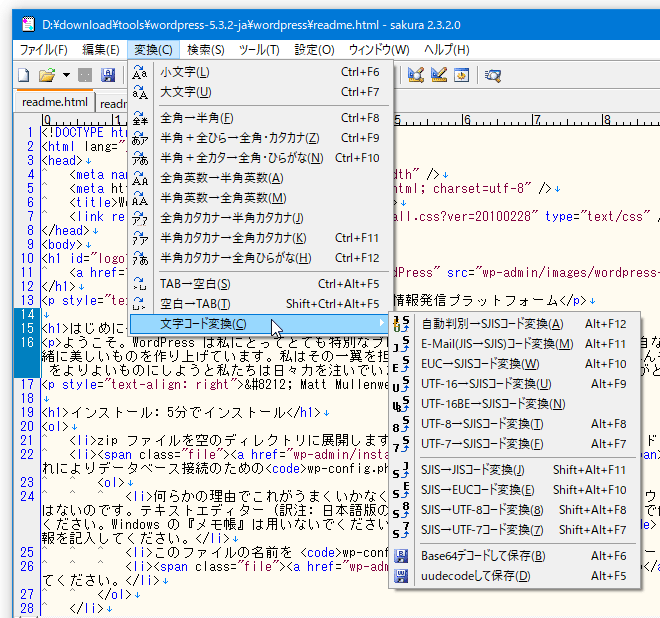Click line number 19 in the gutter
Image resolution: width=660 pixels, height=618 pixels.
point(27,412)
